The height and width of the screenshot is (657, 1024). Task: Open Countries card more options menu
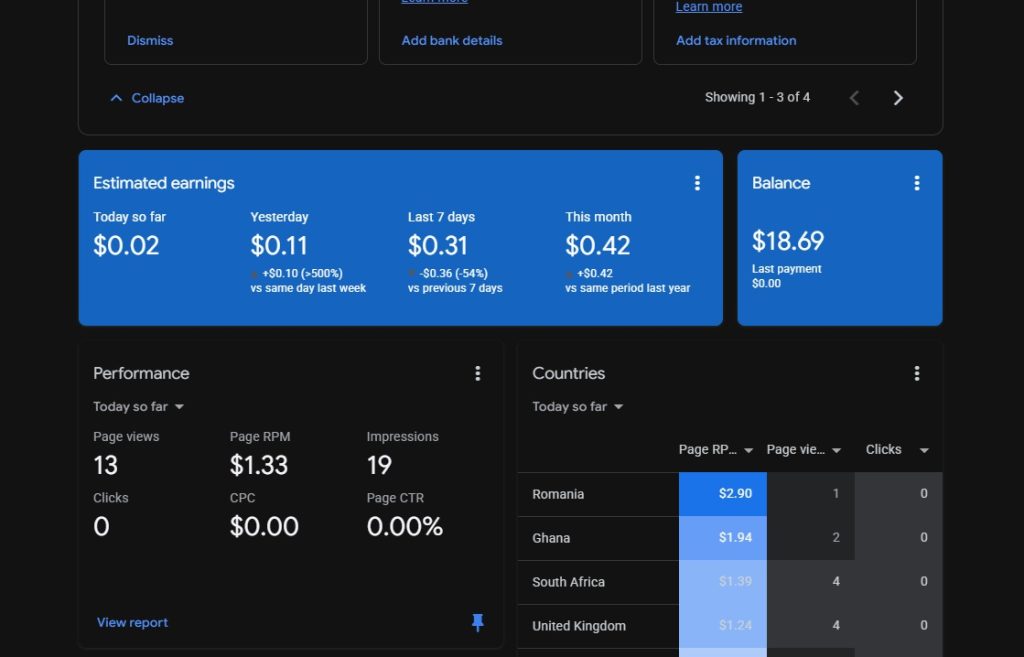(x=916, y=373)
